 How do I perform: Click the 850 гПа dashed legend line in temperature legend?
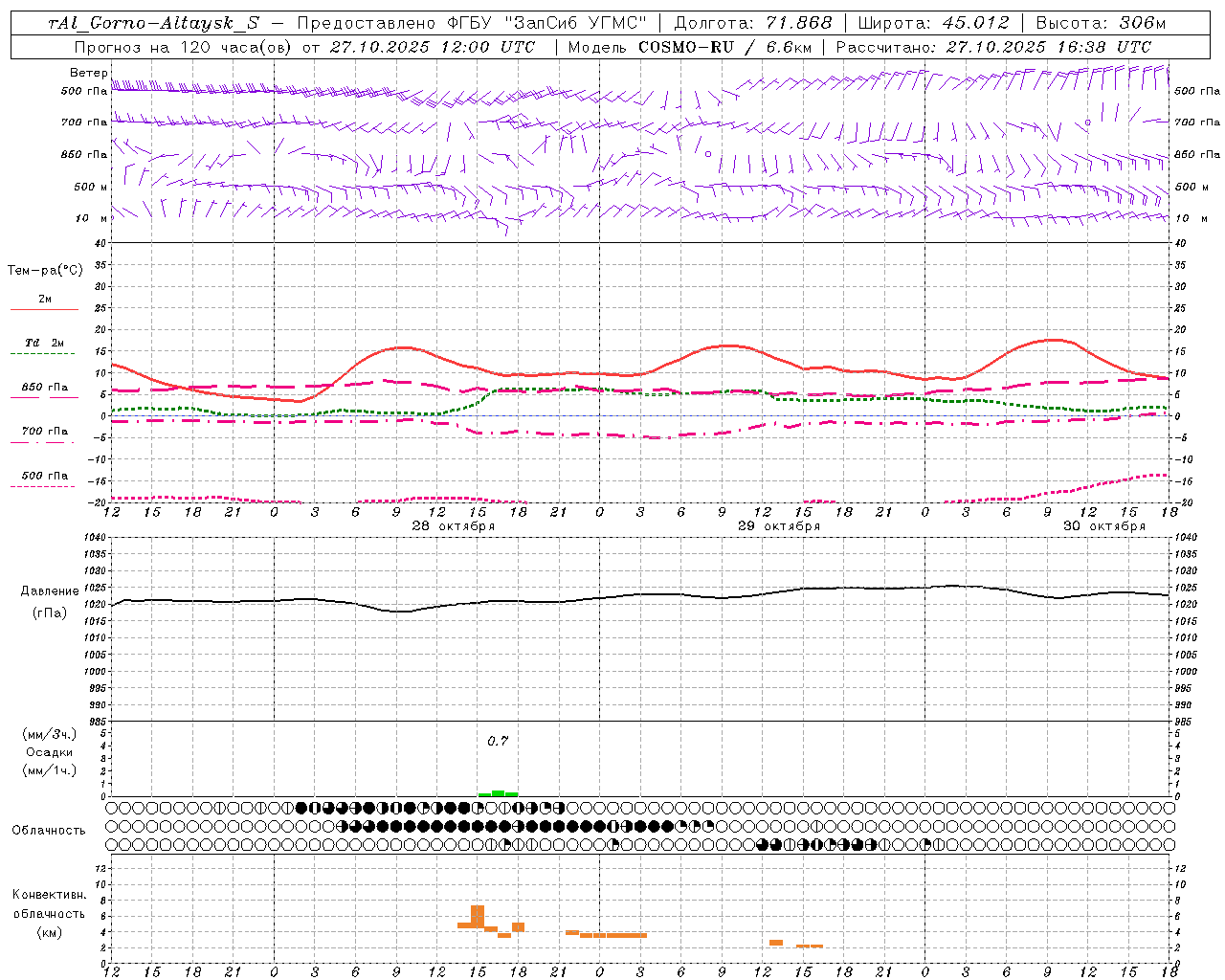point(44,397)
